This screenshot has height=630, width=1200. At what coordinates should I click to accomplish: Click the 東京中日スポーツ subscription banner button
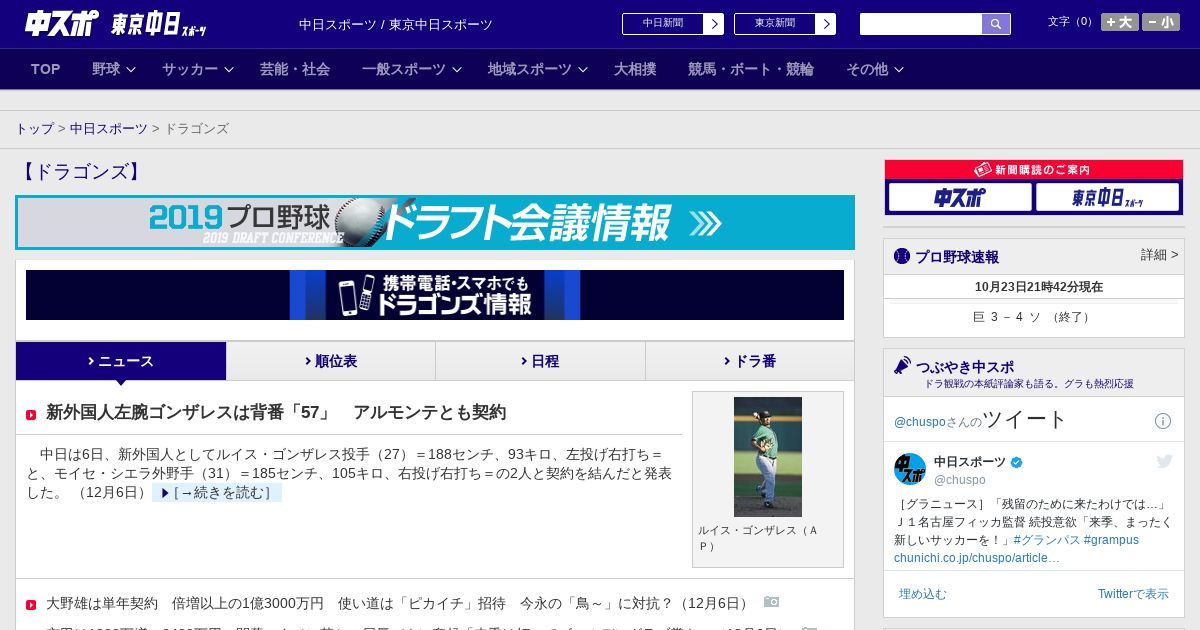[1107, 197]
